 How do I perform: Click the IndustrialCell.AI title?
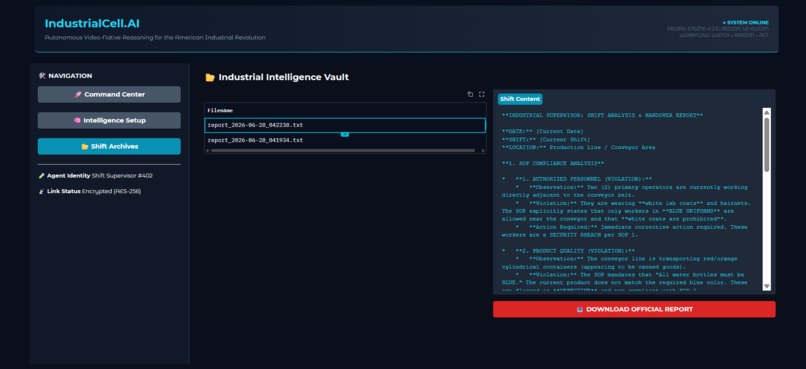click(x=92, y=23)
